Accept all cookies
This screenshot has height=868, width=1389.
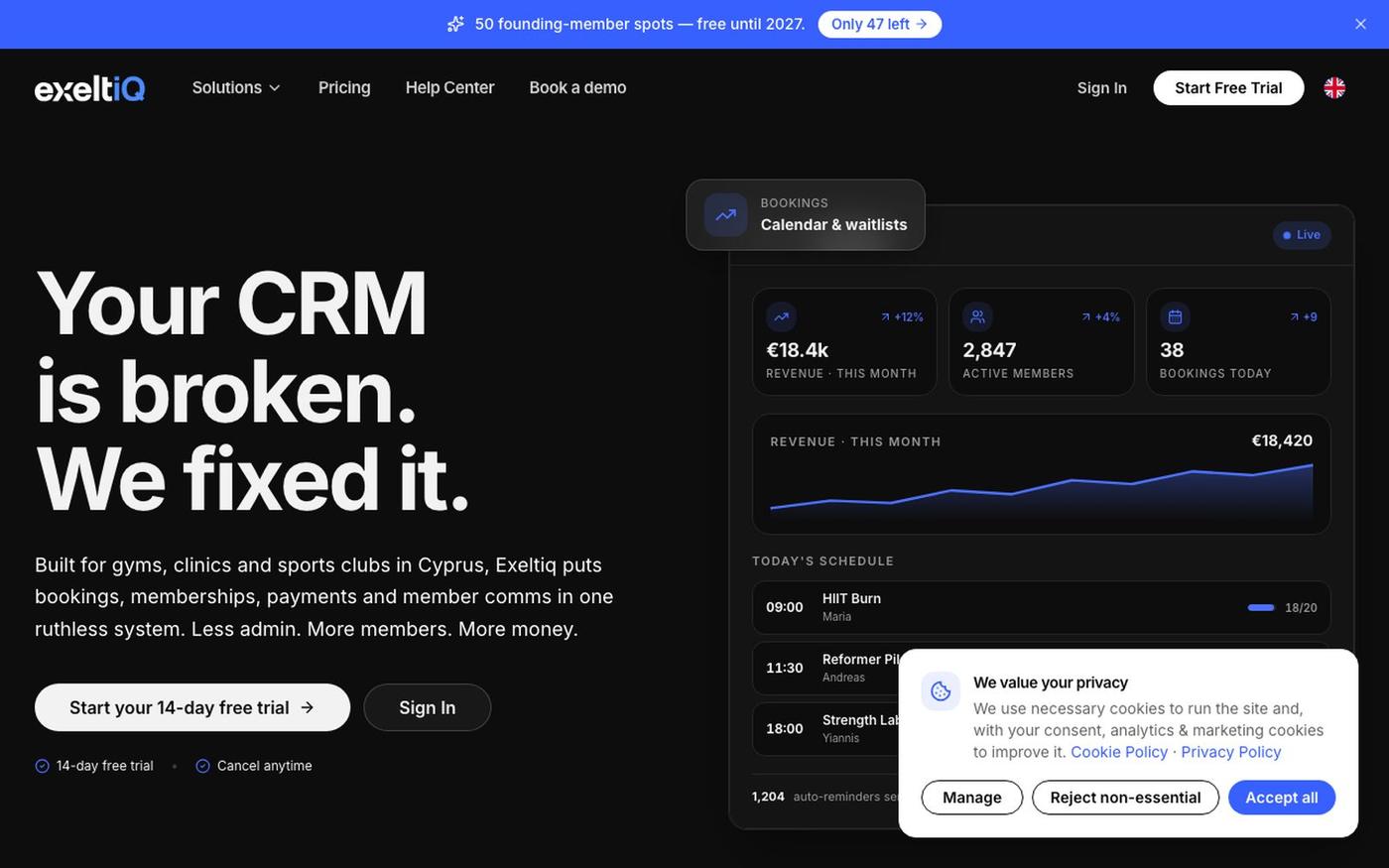[1282, 798]
